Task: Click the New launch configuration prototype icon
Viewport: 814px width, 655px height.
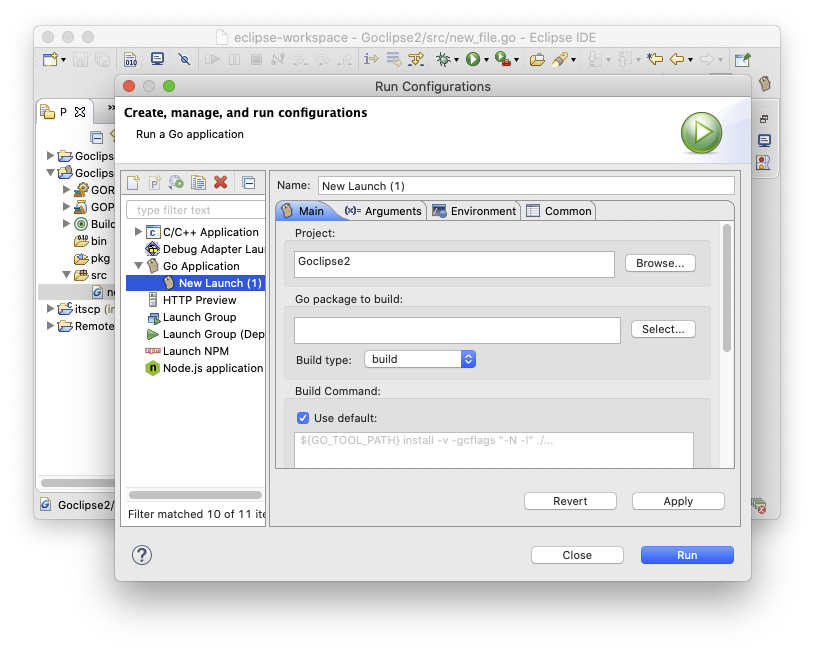Action: coord(155,183)
